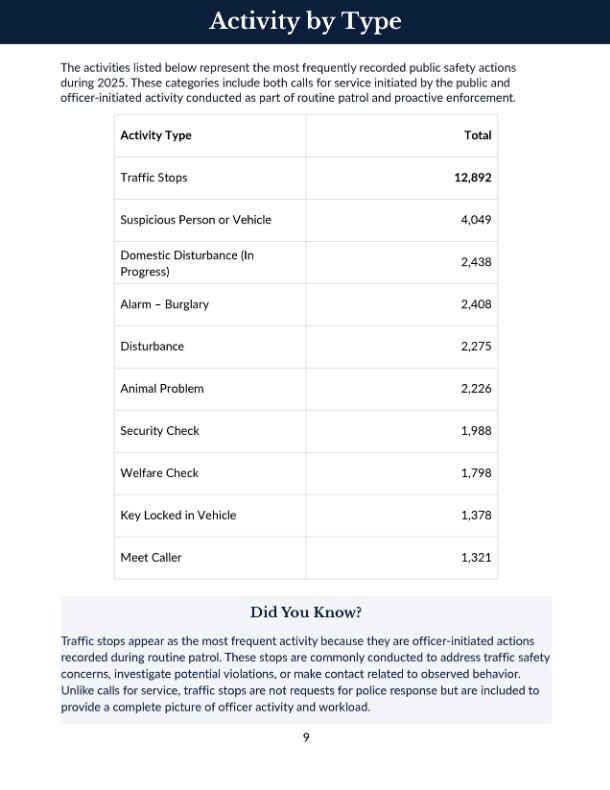This screenshot has width=610, height=790.
Task: Select the 'Traffic Stops' row label
Action: [x=154, y=178]
